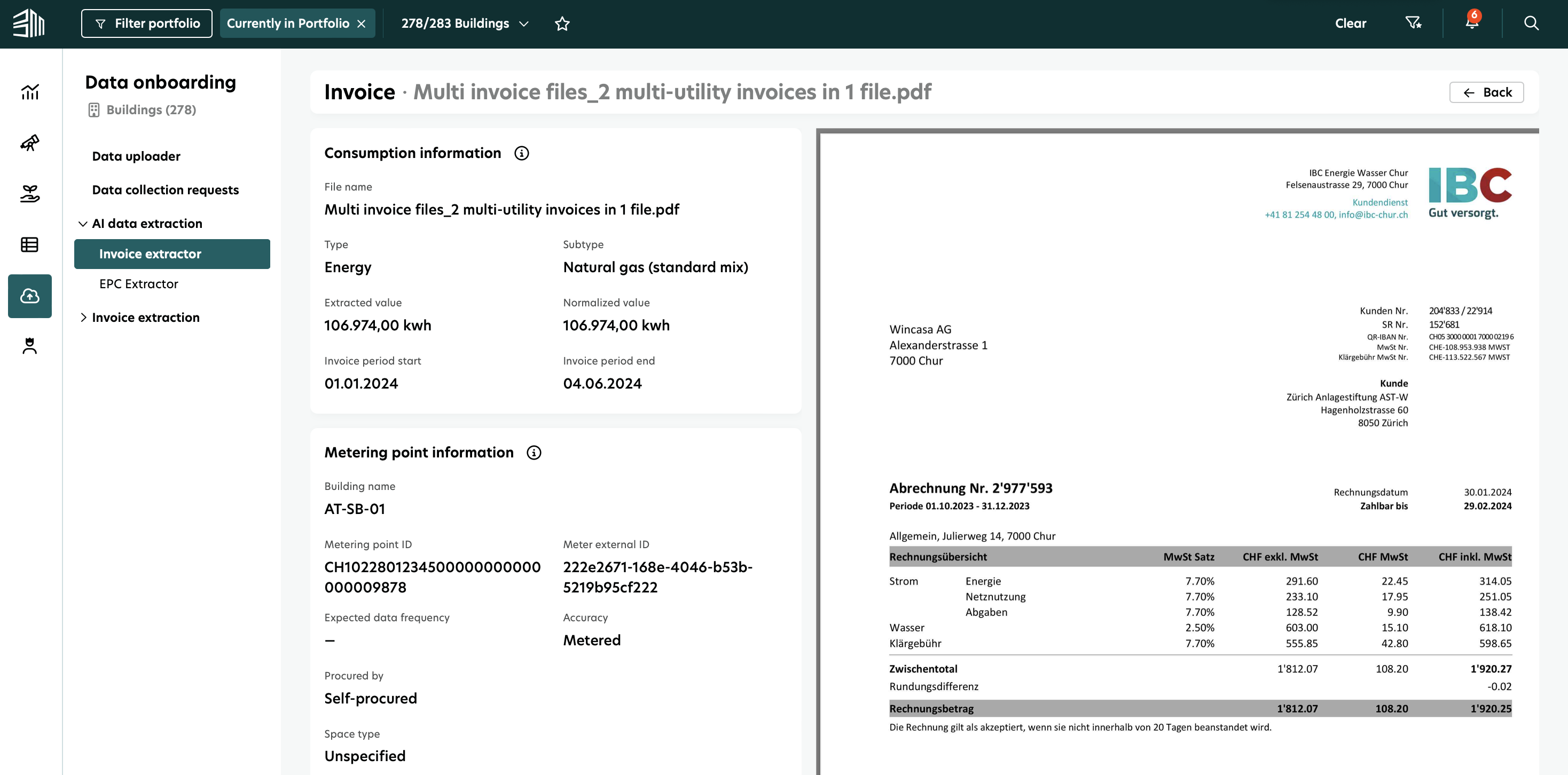Open the saved filters funnel-star icon
Screen dimensions: 1568x775
(x=1414, y=23)
